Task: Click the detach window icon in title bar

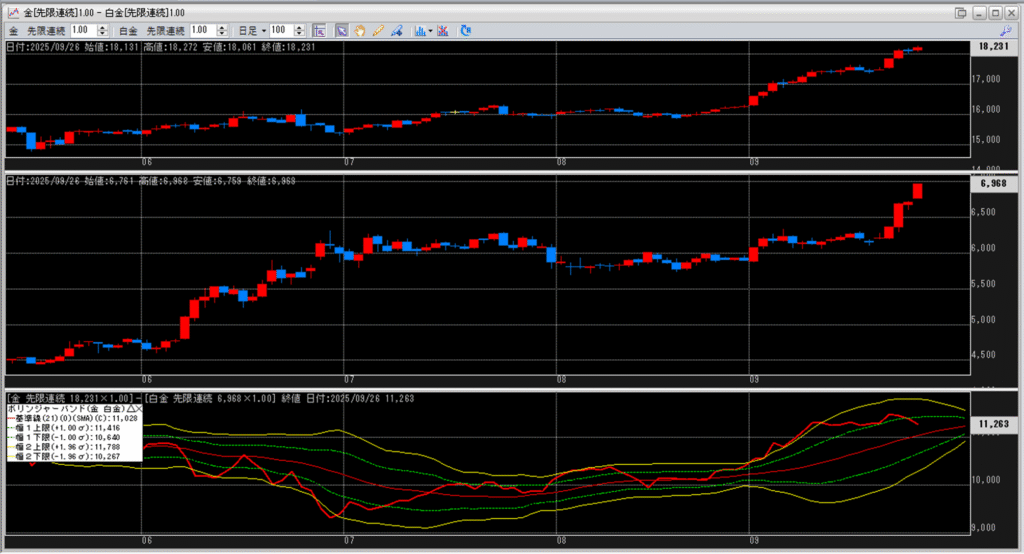Action: pyautogui.click(x=961, y=12)
